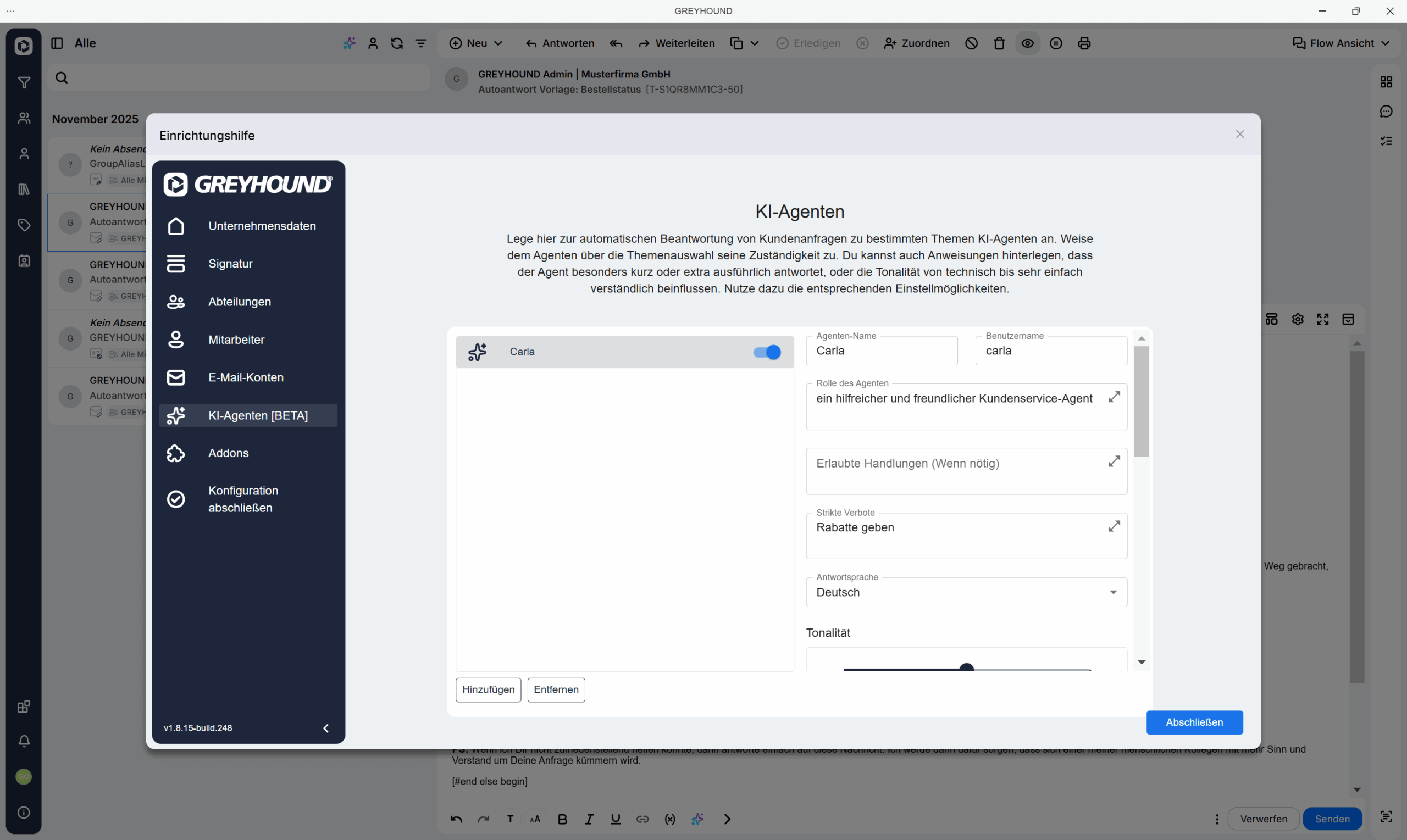Open the Antwortsprache Deutsch dropdown
This screenshot has width=1407, height=840.
point(966,593)
